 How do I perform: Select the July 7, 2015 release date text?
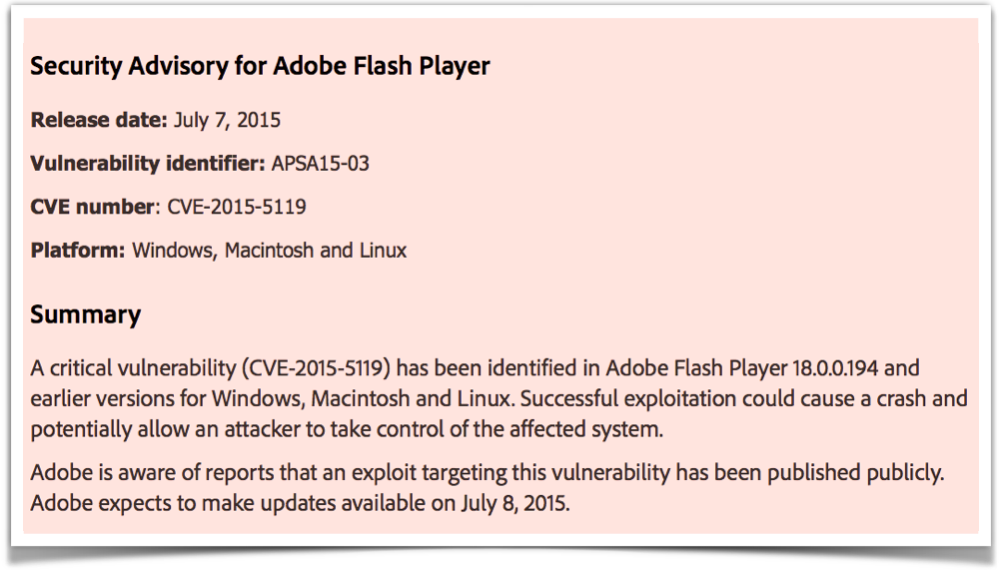pyautogui.click(x=227, y=120)
